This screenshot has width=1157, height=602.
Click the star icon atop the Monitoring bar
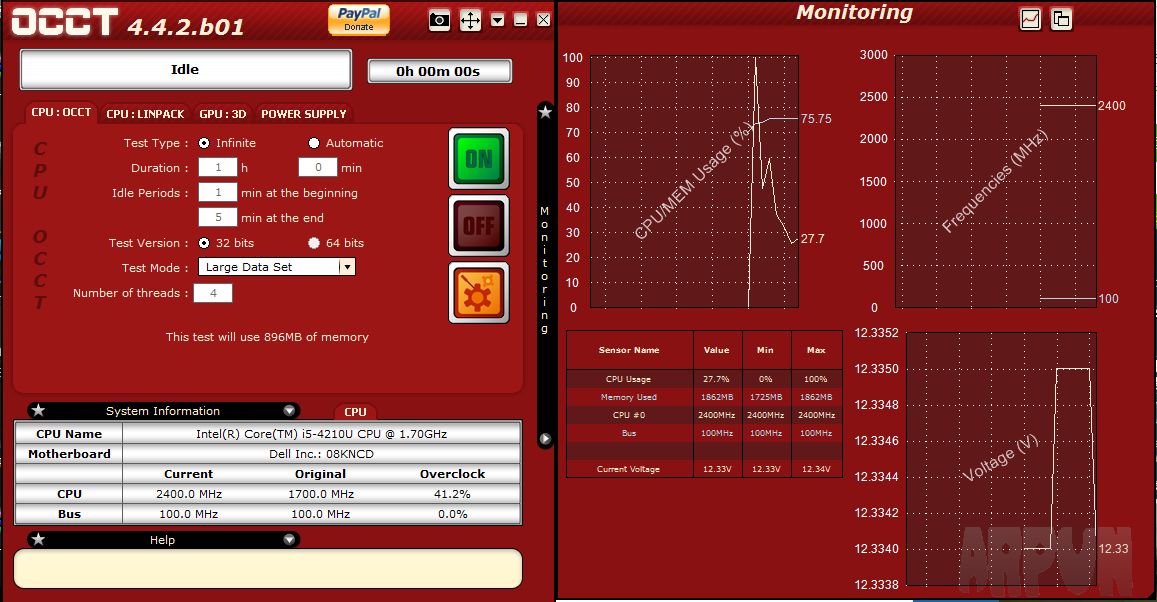[x=545, y=112]
